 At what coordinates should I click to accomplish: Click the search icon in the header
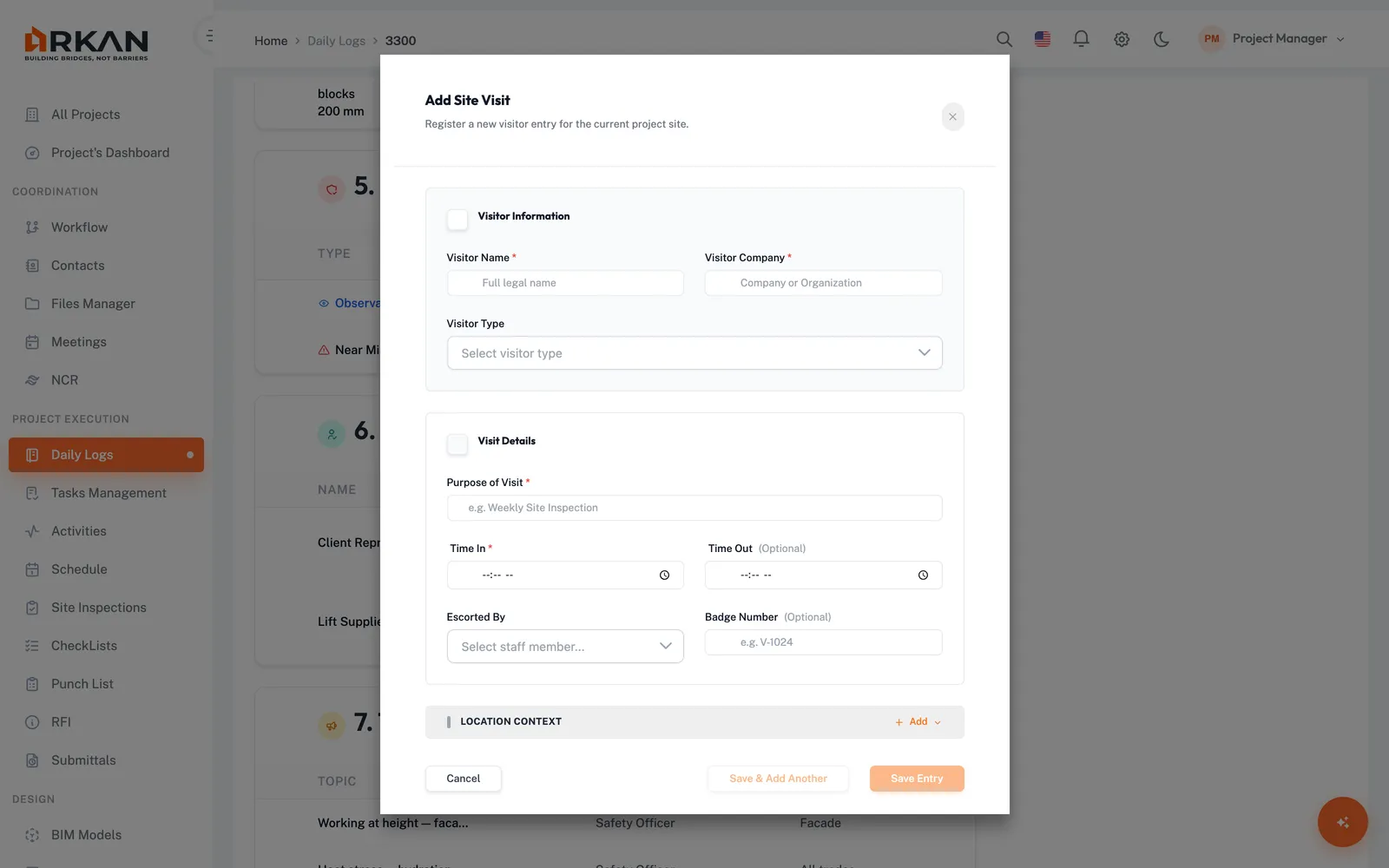pos(1004,39)
